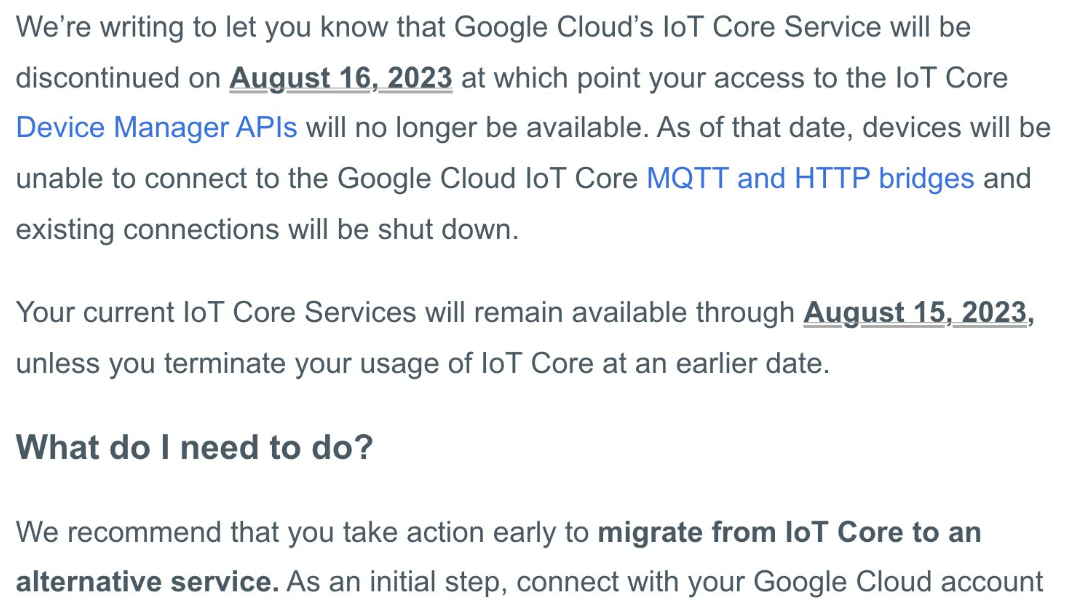
Task: Click the phrase will no longer be available
Action: [460, 127]
